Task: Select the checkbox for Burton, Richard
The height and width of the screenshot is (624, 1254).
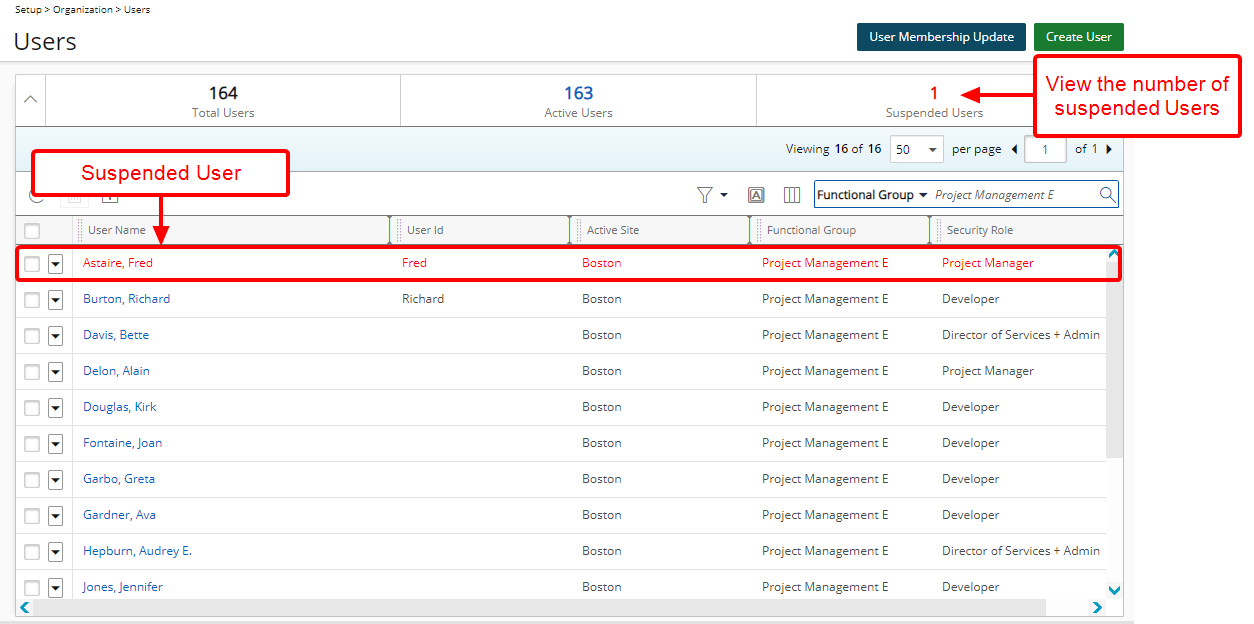Action: [x=32, y=299]
